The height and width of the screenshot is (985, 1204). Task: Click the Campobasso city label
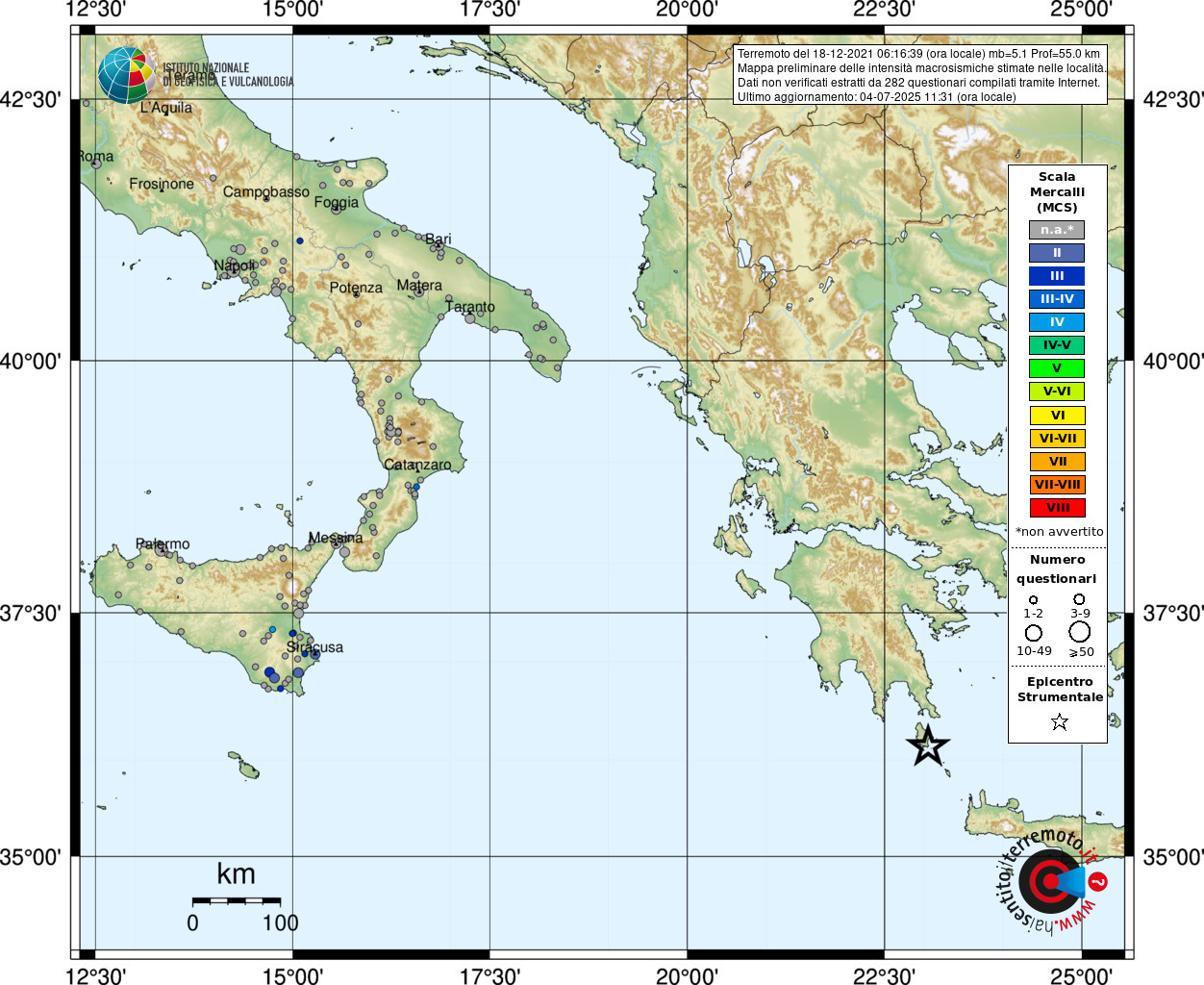266,191
